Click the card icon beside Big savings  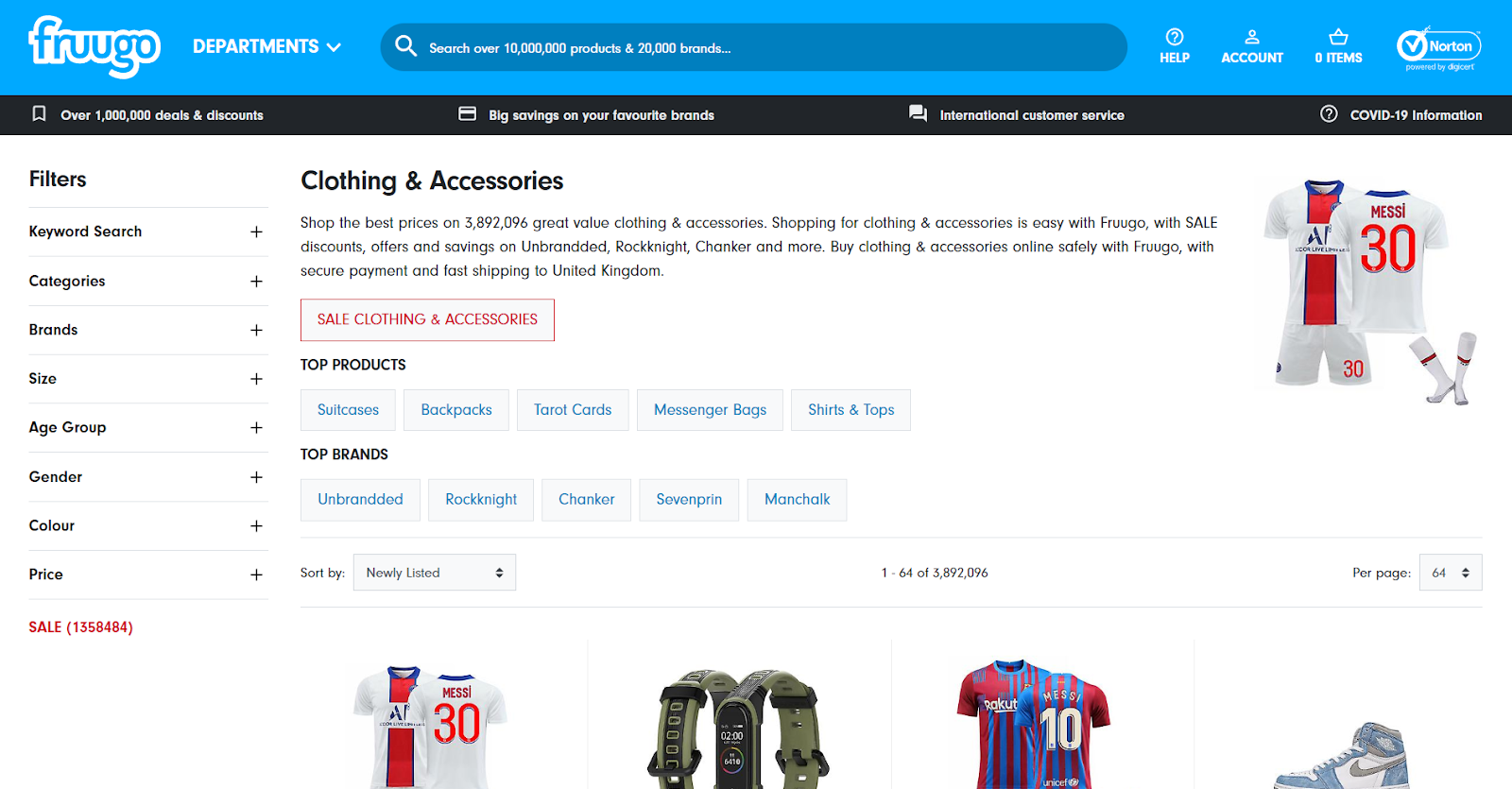tap(467, 114)
